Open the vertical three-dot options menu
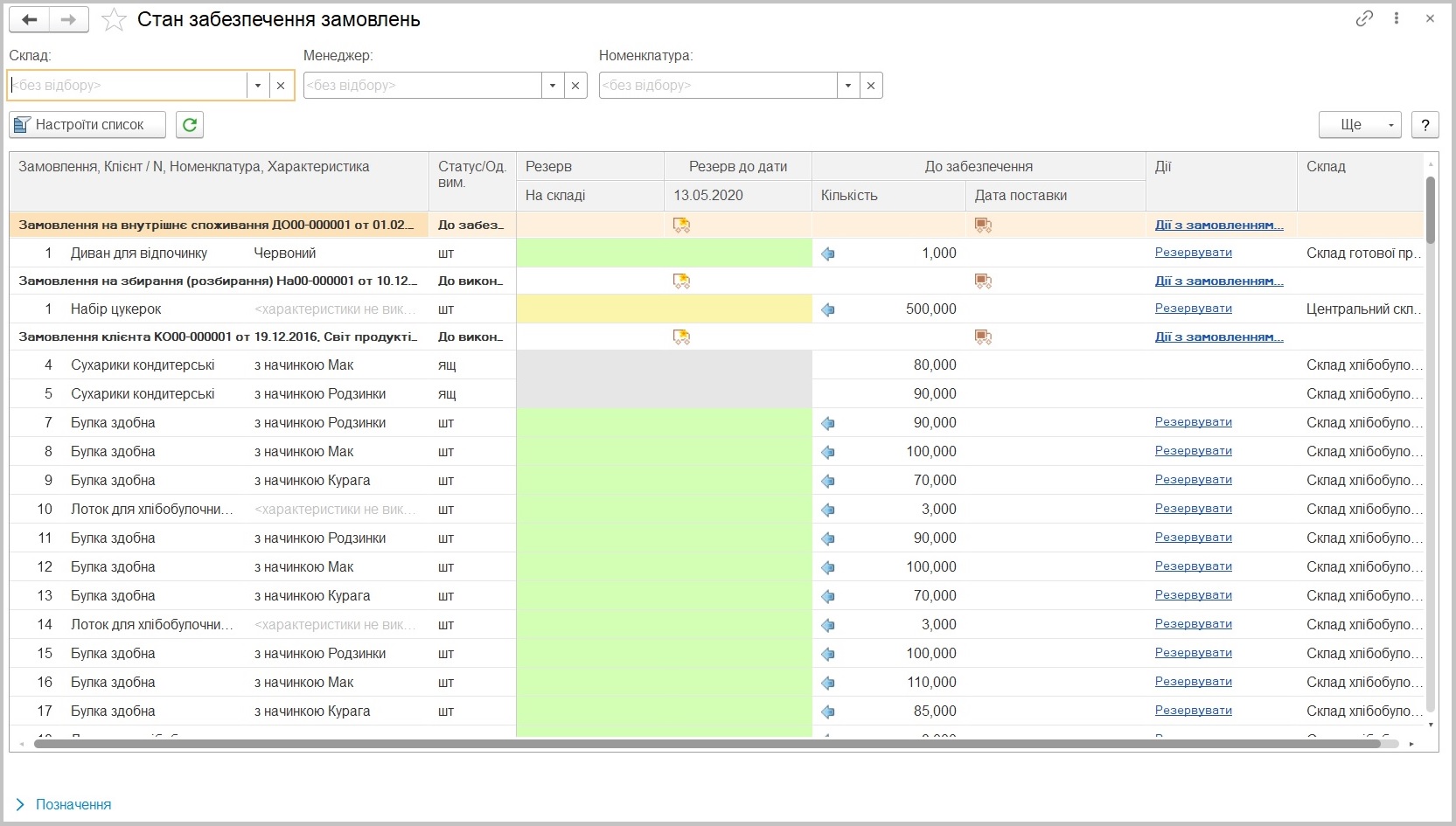This screenshot has width=1456, height=826. click(x=1397, y=18)
